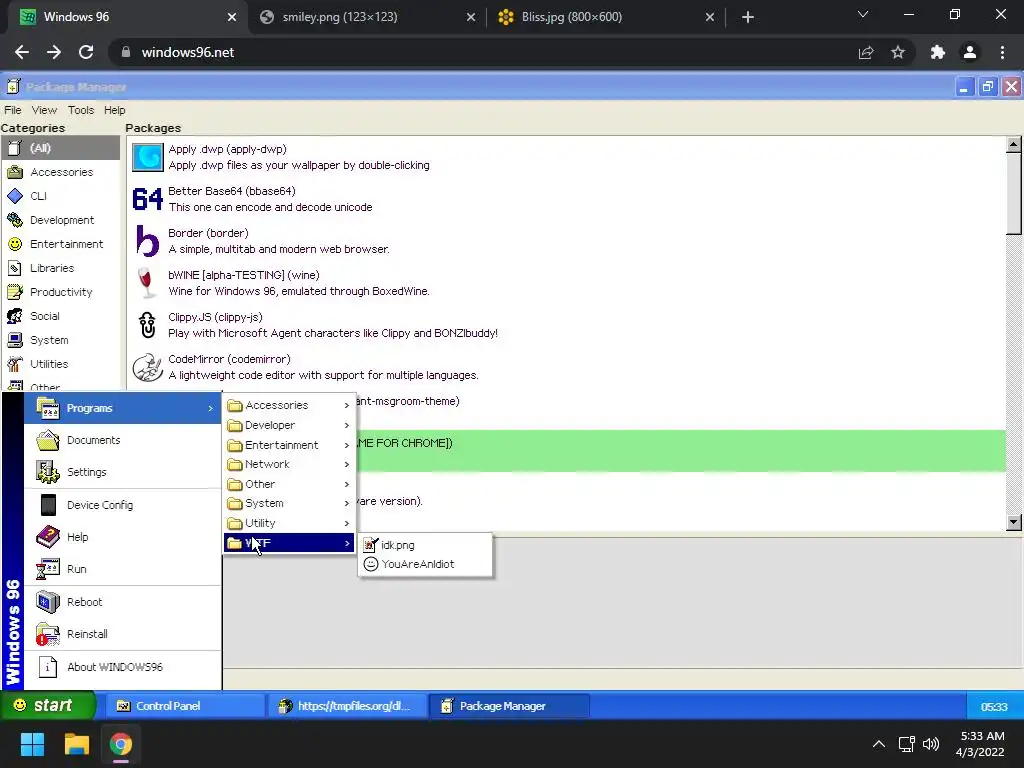Switch to Bliss.jpg browser tab

pyautogui.click(x=606, y=17)
